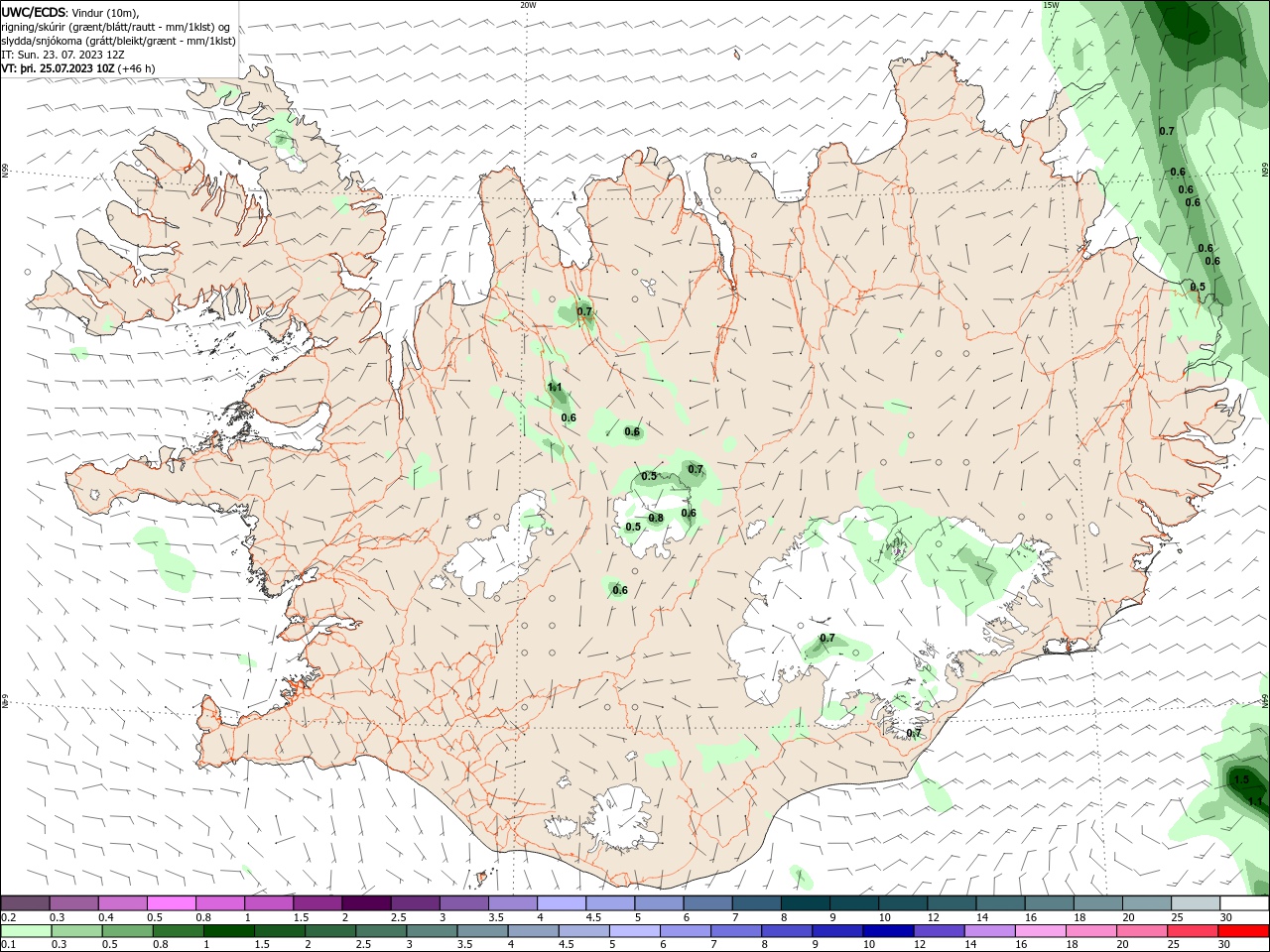Pick the bright pink swatch above 0.5 in upper legend
The width and height of the screenshot is (1270, 952).
pyautogui.click(x=171, y=903)
